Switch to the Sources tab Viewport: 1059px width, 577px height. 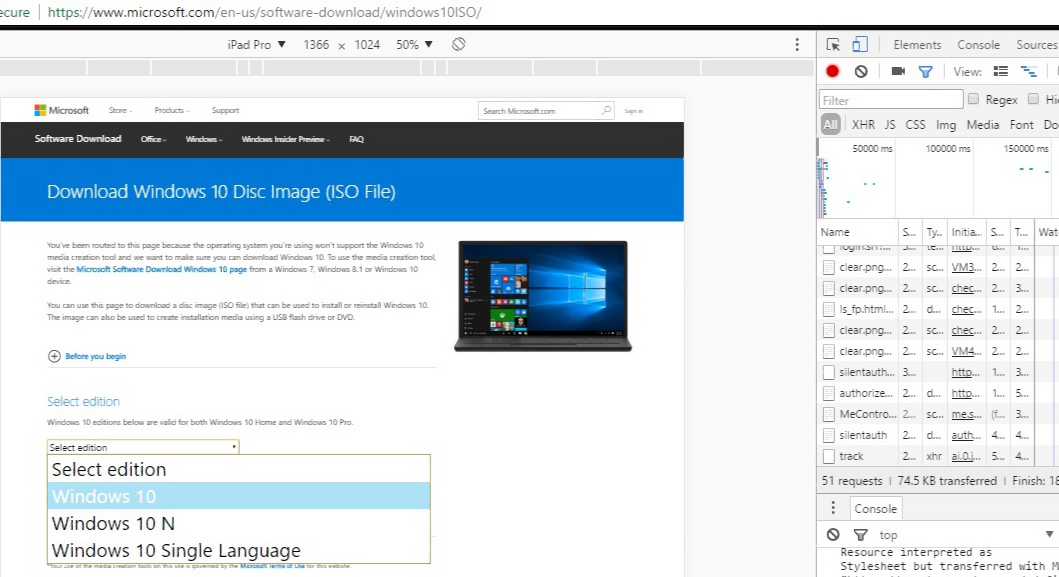(1037, 45)
